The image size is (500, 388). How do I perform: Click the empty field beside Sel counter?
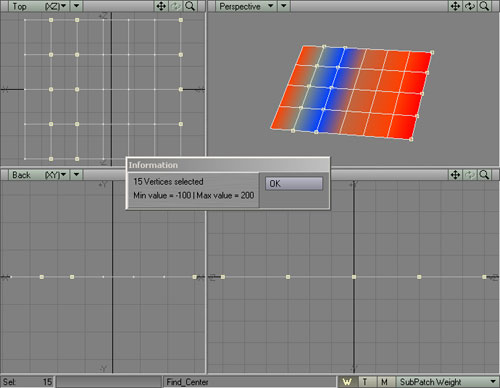click(109, 382)
